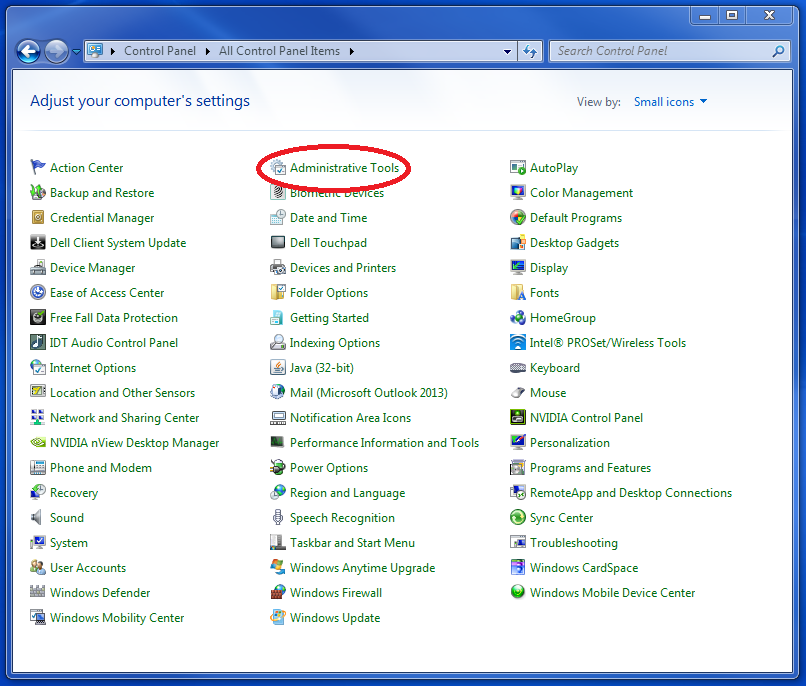Image resolution: width=806 pixels, height=686 pixels.
Task: Click the Forward navigation arrow button
Action: pyautogui.click(x=57, y=51)
